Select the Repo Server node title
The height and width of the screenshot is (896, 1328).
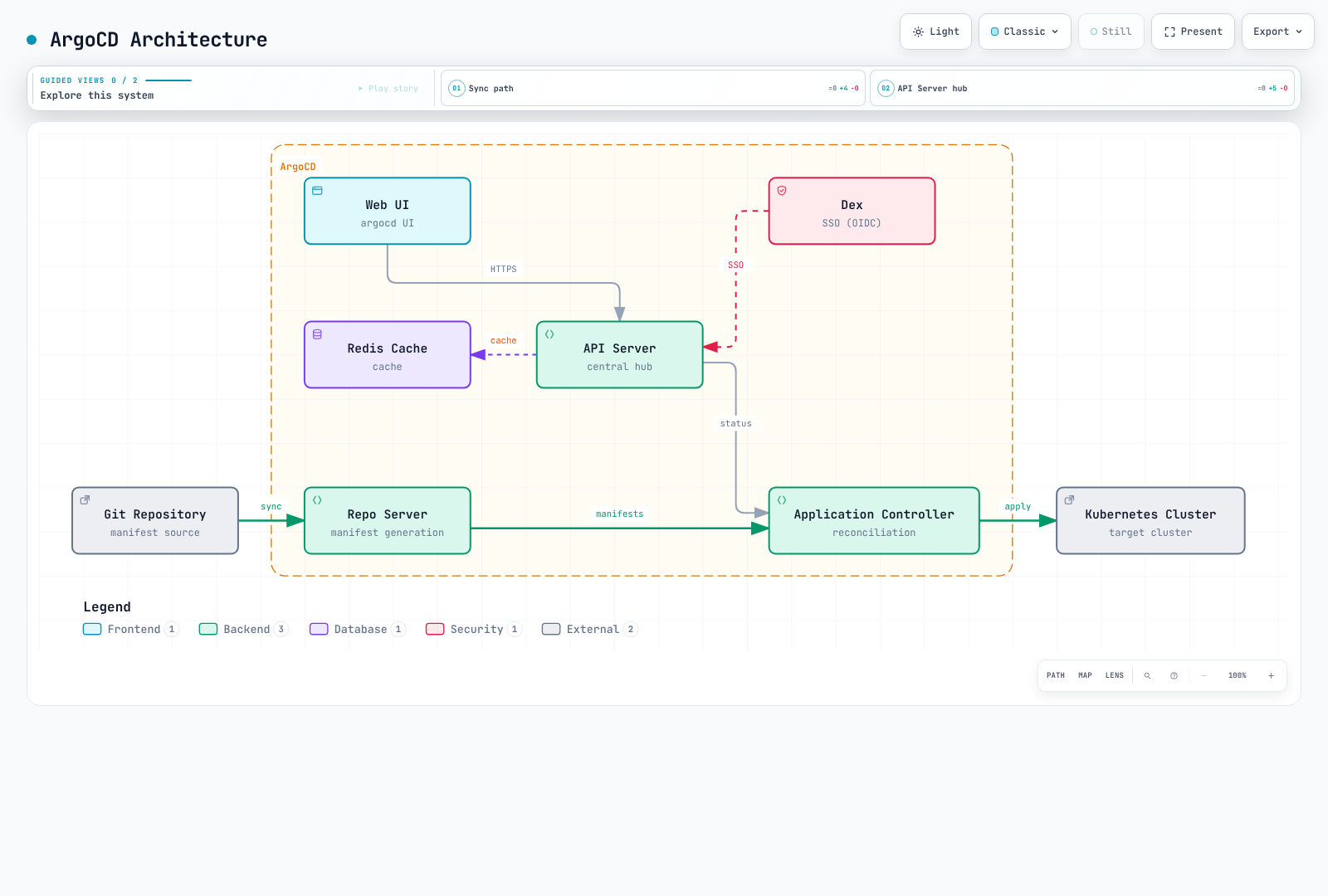pos(388,514)
